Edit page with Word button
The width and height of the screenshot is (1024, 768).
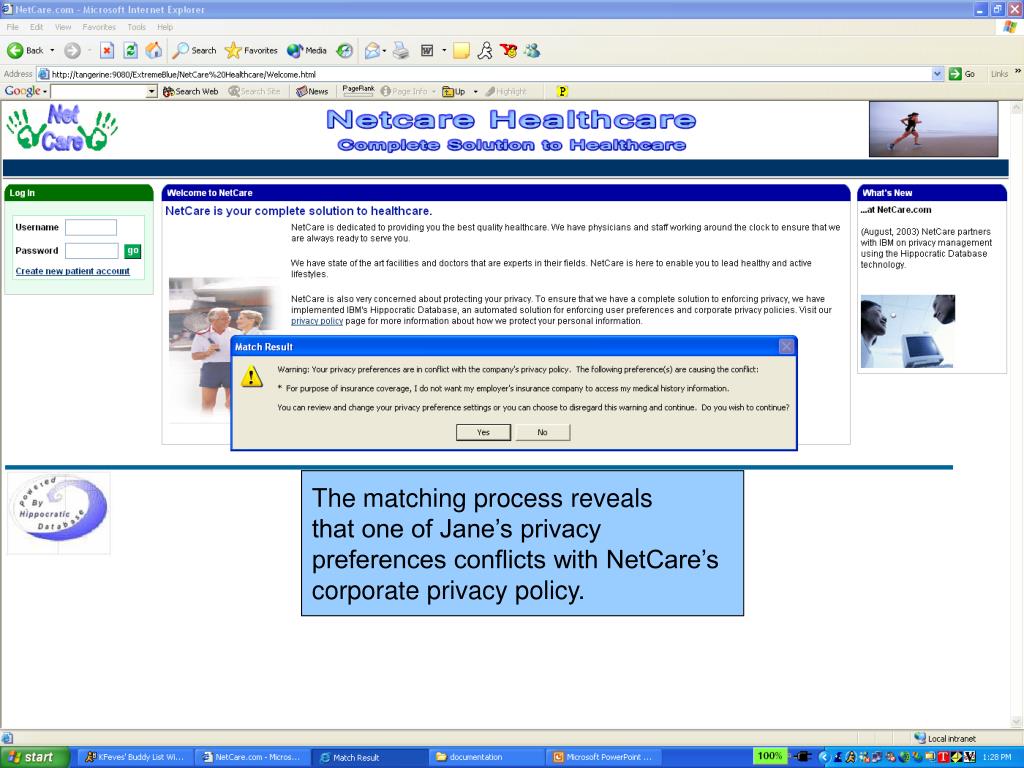(427, 50)
